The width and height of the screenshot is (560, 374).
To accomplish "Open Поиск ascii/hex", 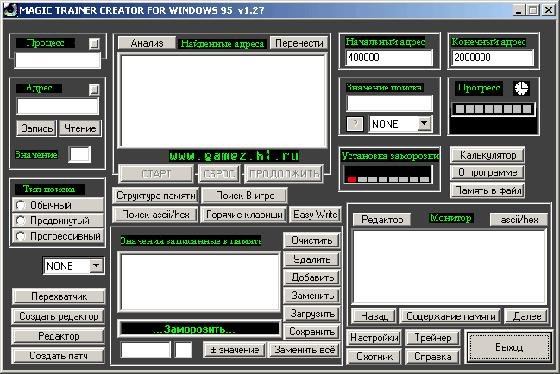I will (155, 214).
